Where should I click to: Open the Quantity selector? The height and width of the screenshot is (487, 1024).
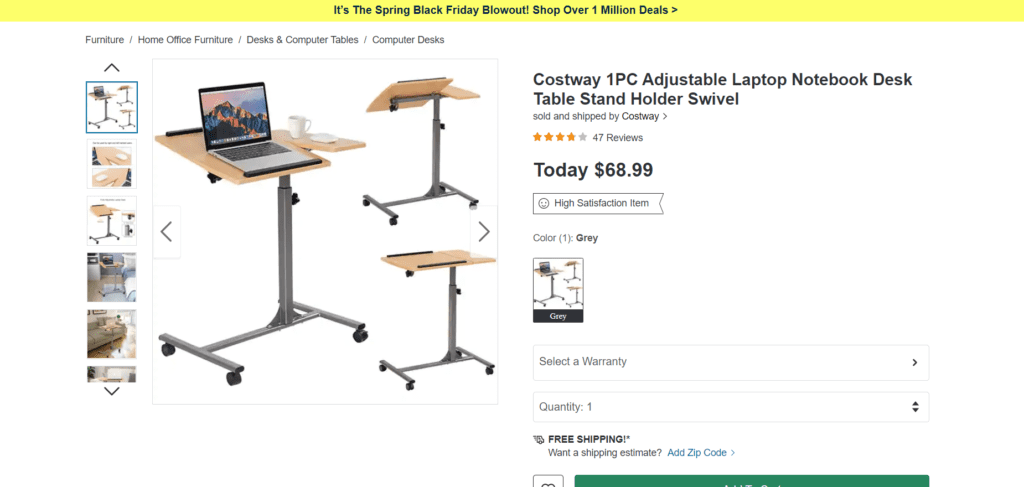pos(731,407)
